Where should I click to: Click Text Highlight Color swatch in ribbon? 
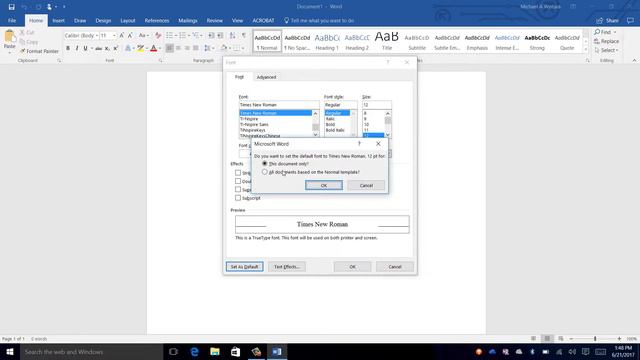[x=140, y=48]
